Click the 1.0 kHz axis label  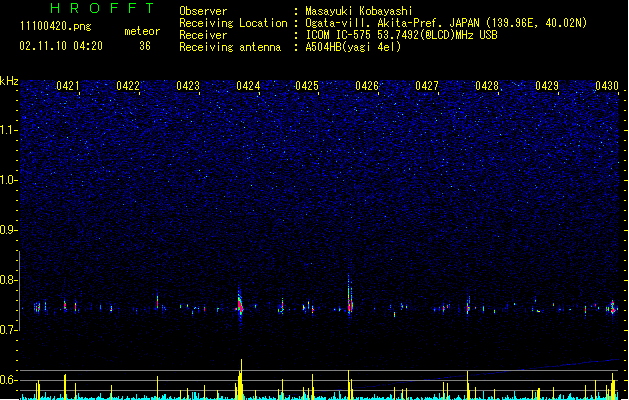(9, 180)
